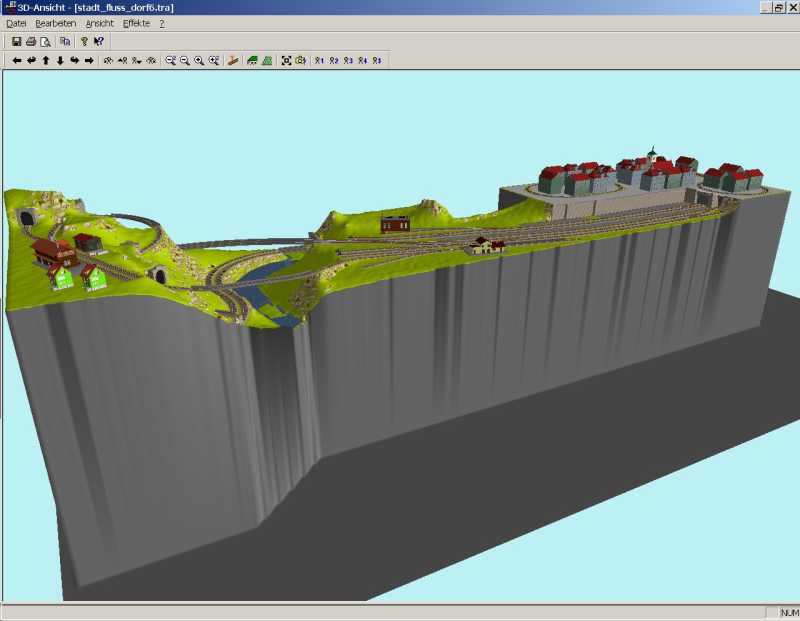The width and height of the screenshot is (800, 621).
Task: Click the Print icon in toolbar
Action: point(31,42)
